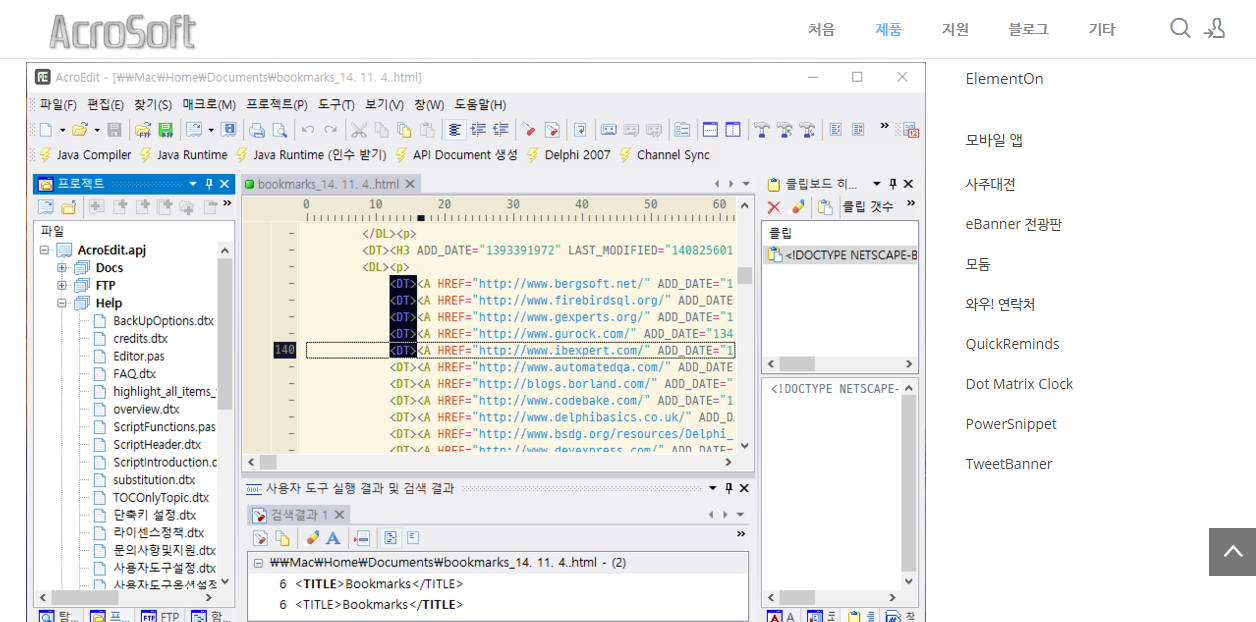This screenshot has width=1256, height=622.
Task: Click the Open folder icon in AcroEdit toolbar
Action: 80,130
